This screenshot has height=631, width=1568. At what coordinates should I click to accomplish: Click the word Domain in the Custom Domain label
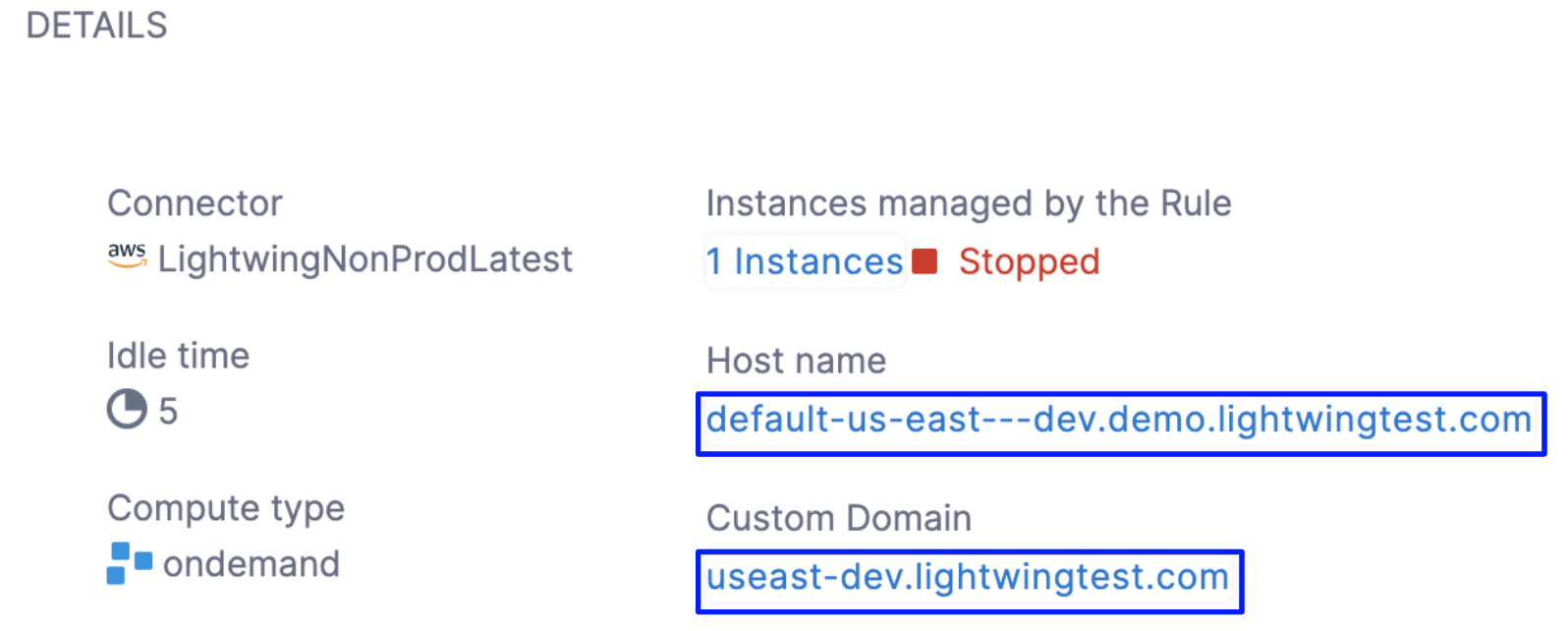(913, 518)
